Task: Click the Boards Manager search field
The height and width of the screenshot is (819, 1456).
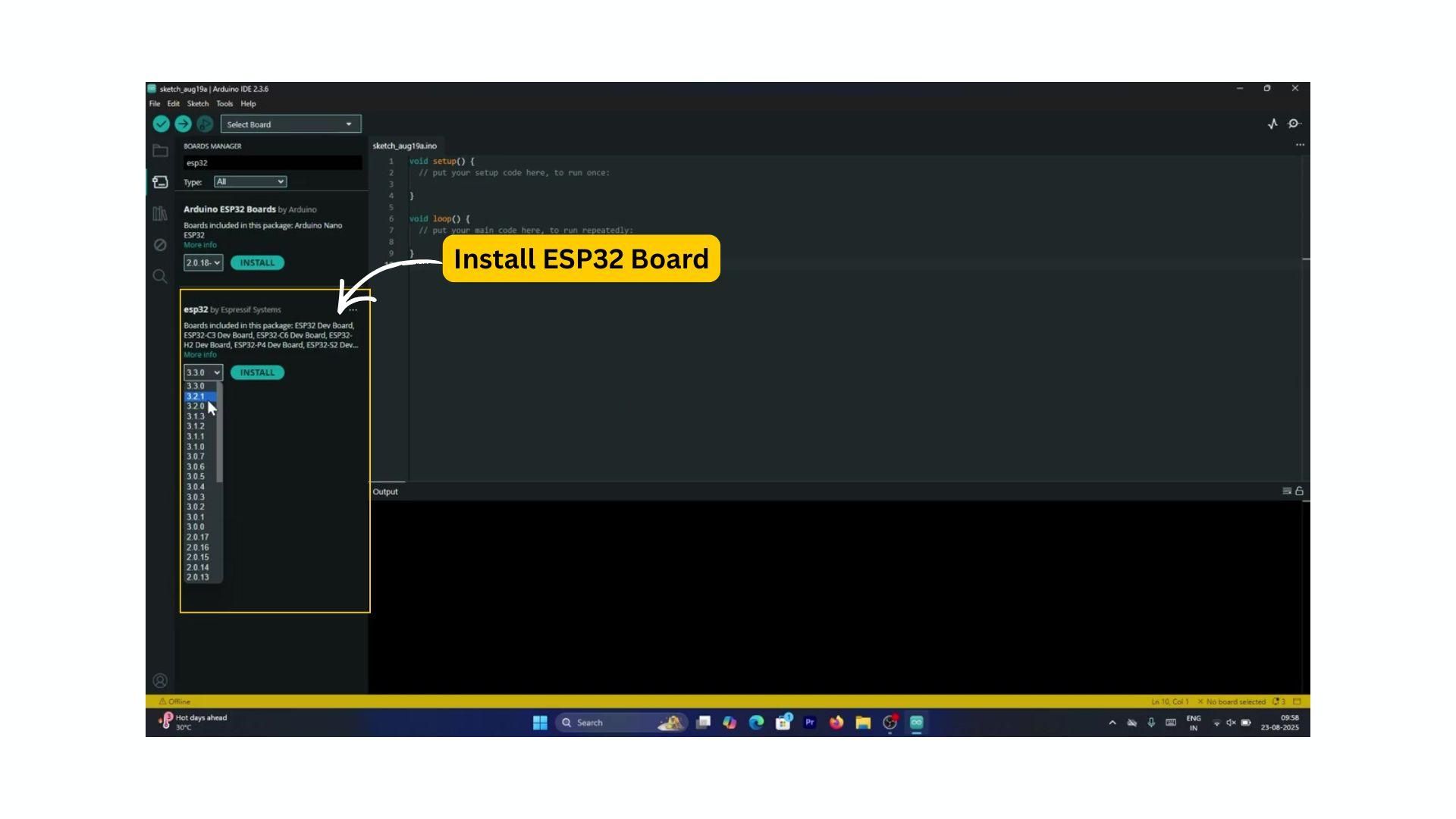Action: [x=273, y=163]
